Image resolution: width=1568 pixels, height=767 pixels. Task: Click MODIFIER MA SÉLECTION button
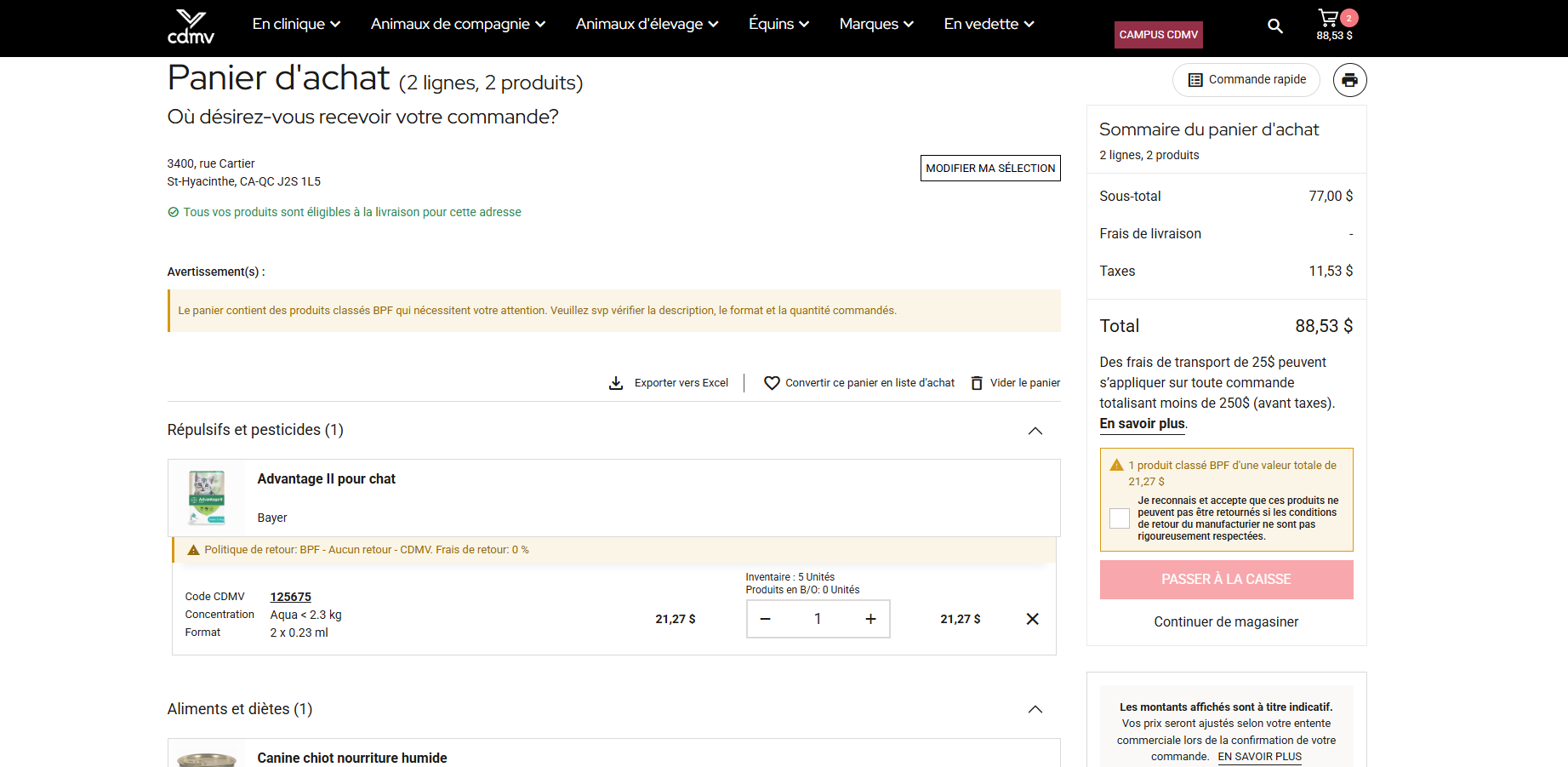point(990,169)
